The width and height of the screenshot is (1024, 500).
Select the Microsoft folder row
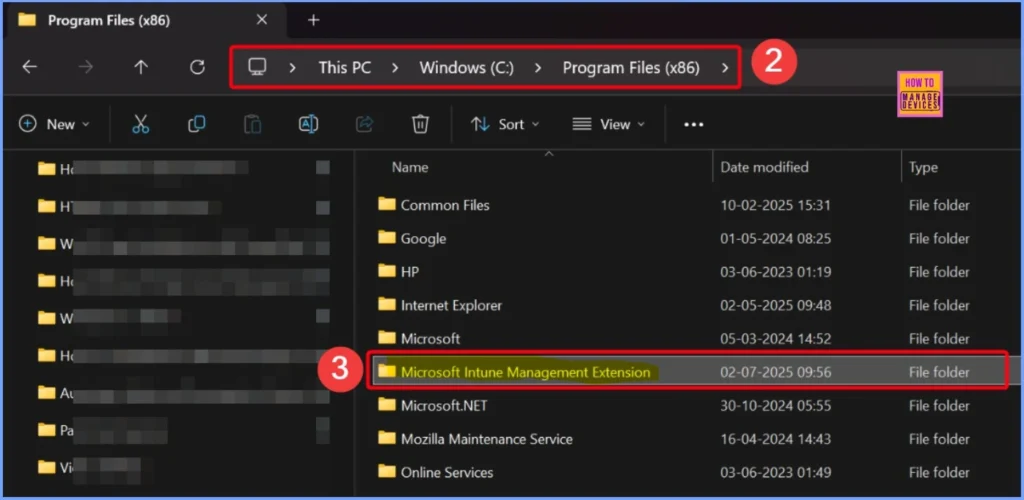pyautogui.click(x=689, y=338)
